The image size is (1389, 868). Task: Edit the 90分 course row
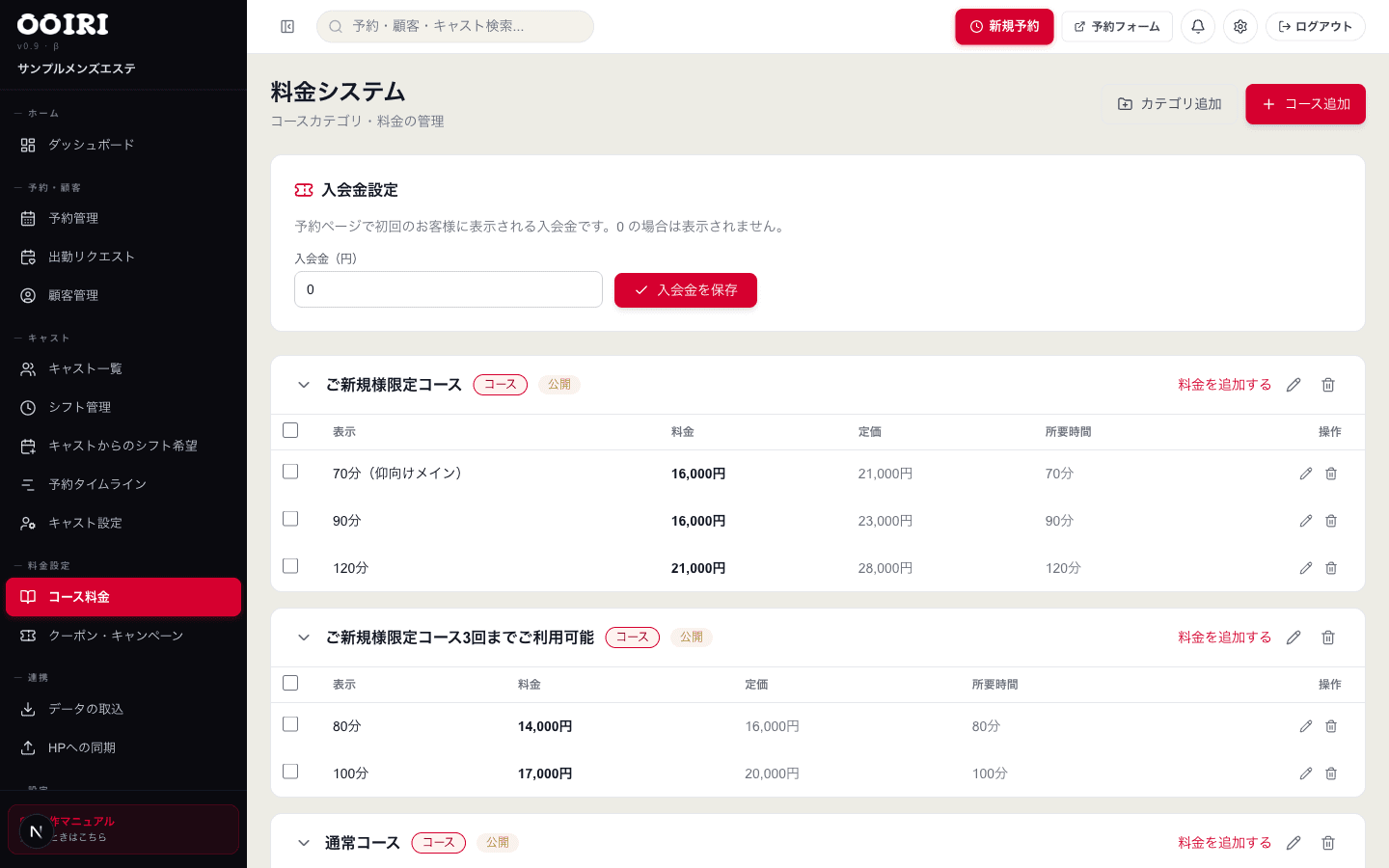point(1306,521)
